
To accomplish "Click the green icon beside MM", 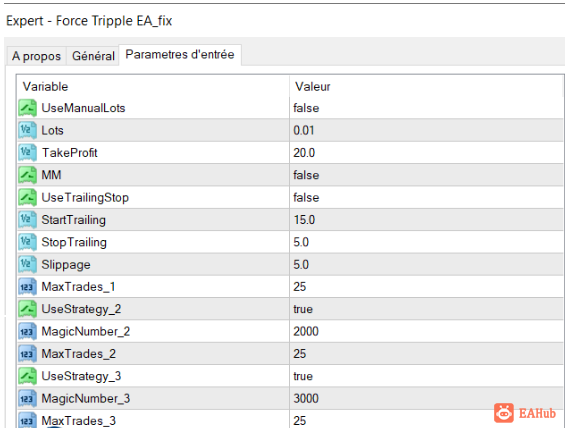I will point(27,175).
